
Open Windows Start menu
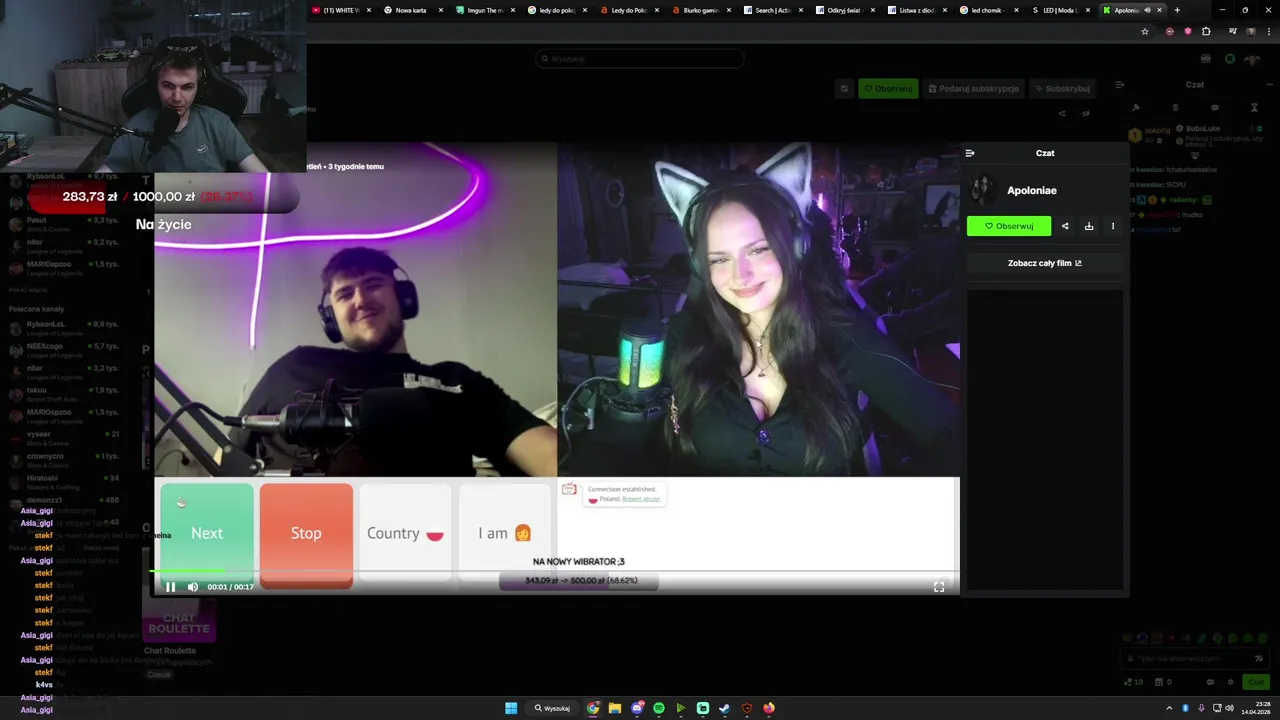[511, 708]
